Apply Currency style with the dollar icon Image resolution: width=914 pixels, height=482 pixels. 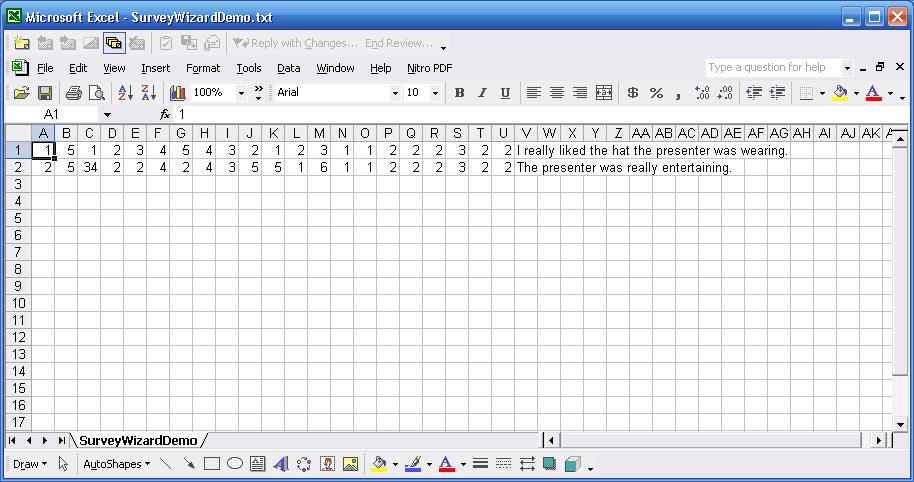tap(633, 93)
